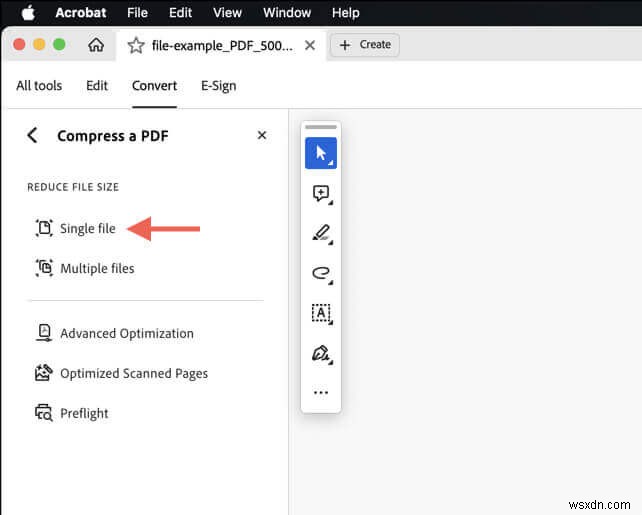The height and width of the screenshot is (515, 642).
Task: Open the View menu
Action: (x=227, y=13)
